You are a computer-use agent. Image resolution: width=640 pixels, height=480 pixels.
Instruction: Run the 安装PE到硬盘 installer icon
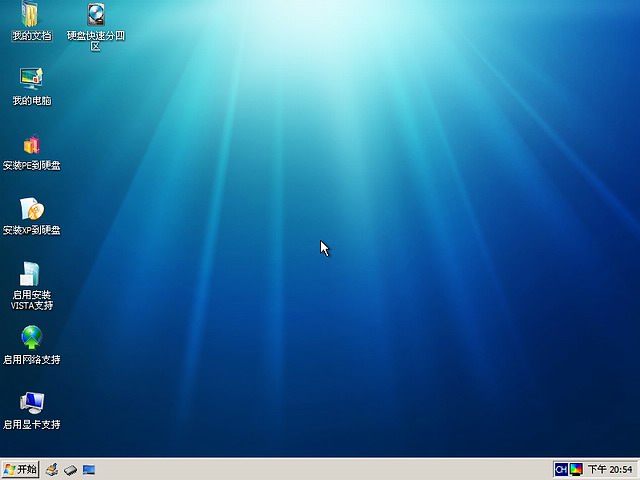pos(31,144)
